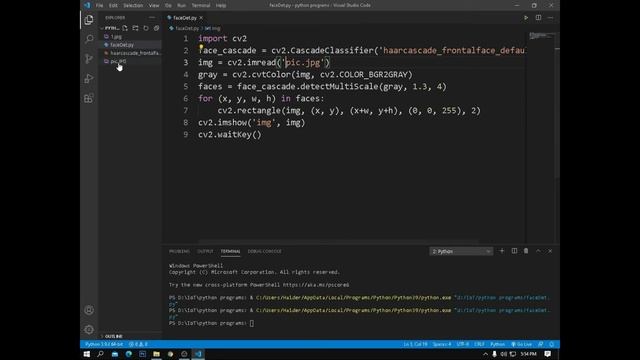The image size is (640, 360).
Task: Create a new terminal with plus
Action: coord(502,251)
